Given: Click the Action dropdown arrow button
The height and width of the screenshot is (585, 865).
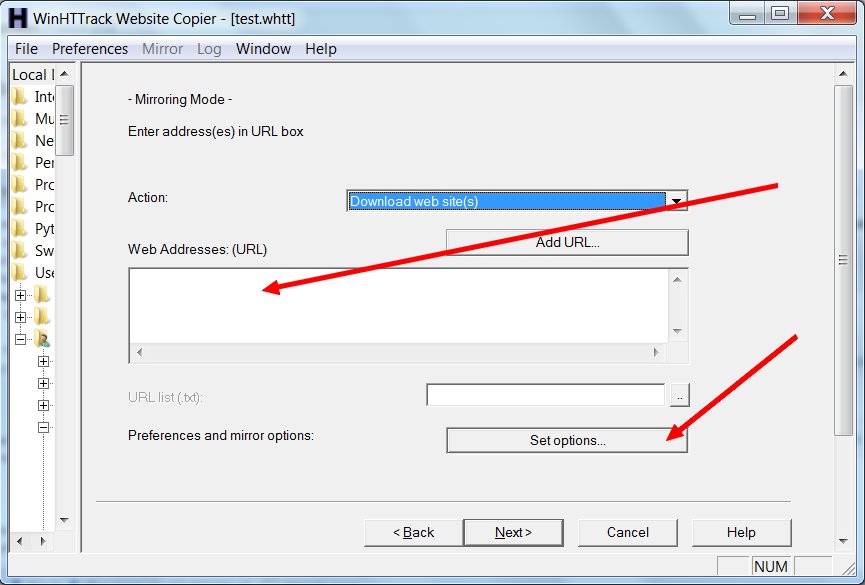Looking at the screenshot, I should point(676,201).
